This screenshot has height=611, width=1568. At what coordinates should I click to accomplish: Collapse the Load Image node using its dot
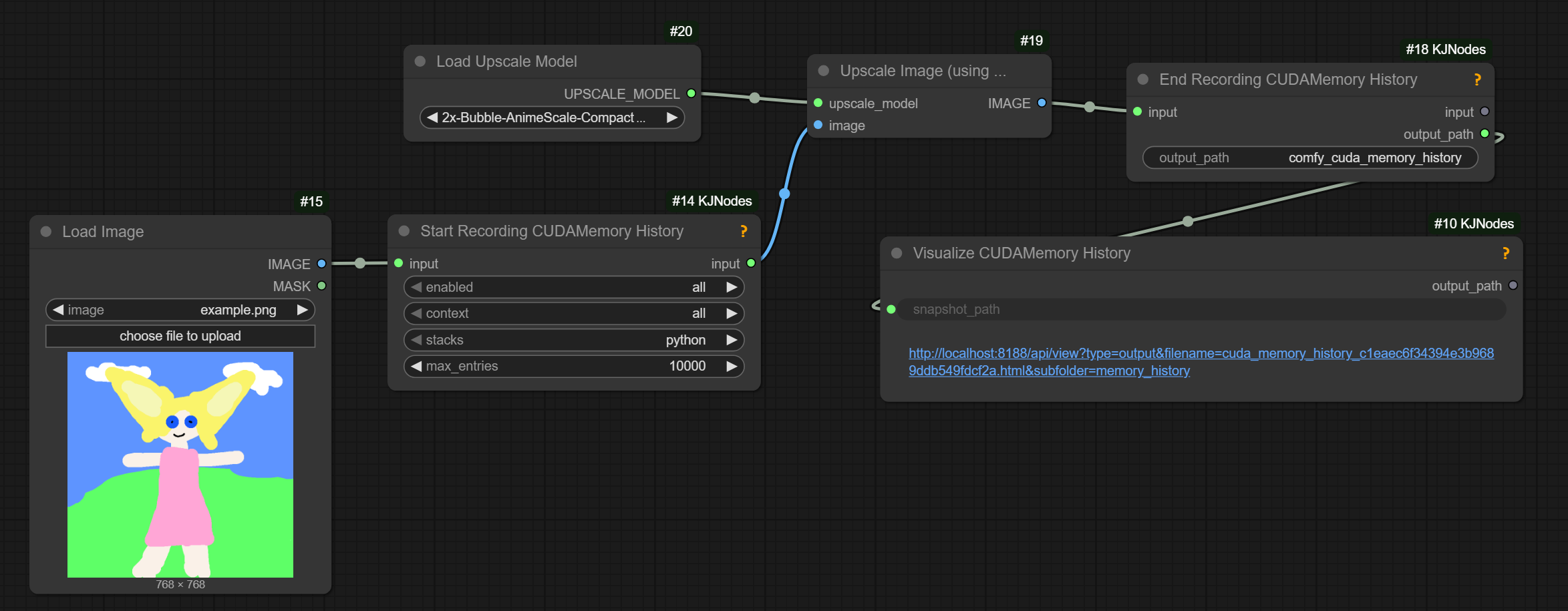[46, 232]
